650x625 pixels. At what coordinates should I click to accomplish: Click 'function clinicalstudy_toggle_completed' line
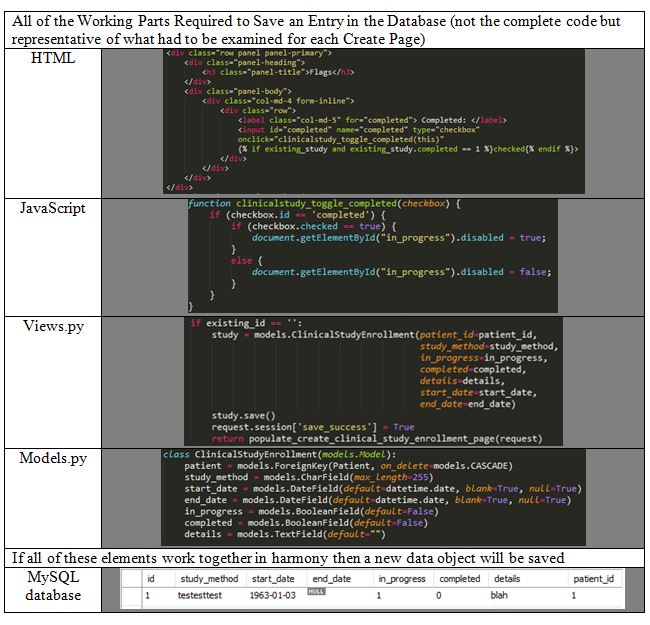(324, 203)
